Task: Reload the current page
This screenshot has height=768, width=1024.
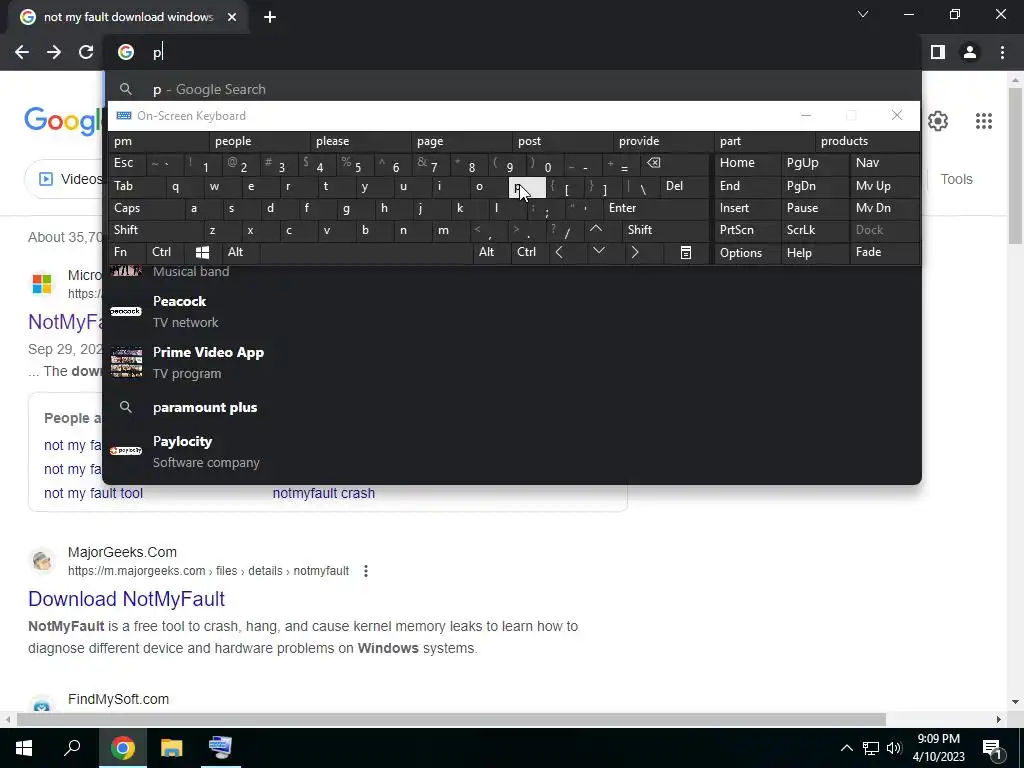Action: 86,52
